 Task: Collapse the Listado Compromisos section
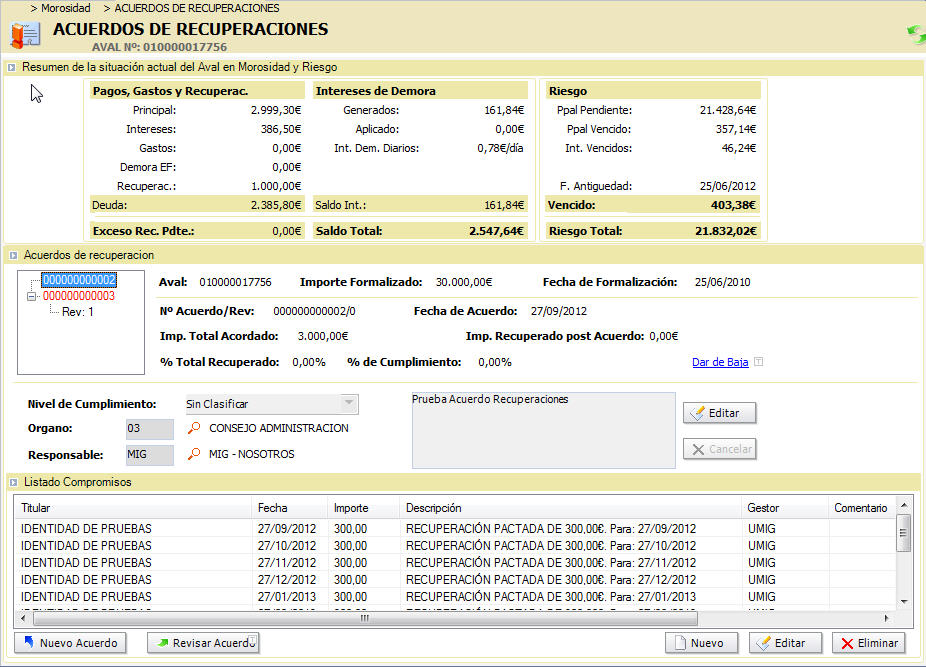13,482
